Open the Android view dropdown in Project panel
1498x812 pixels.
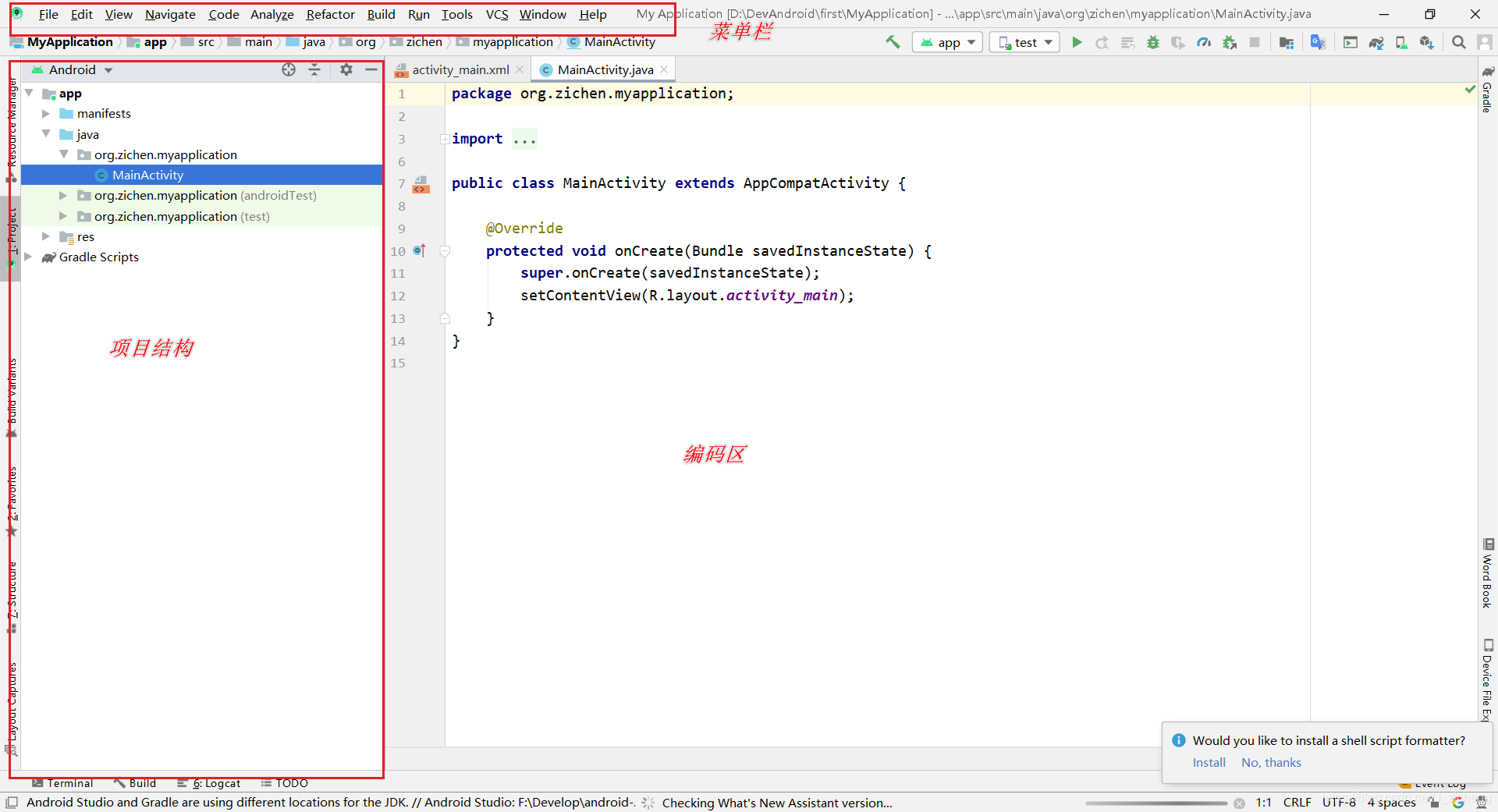pos(73,69)
